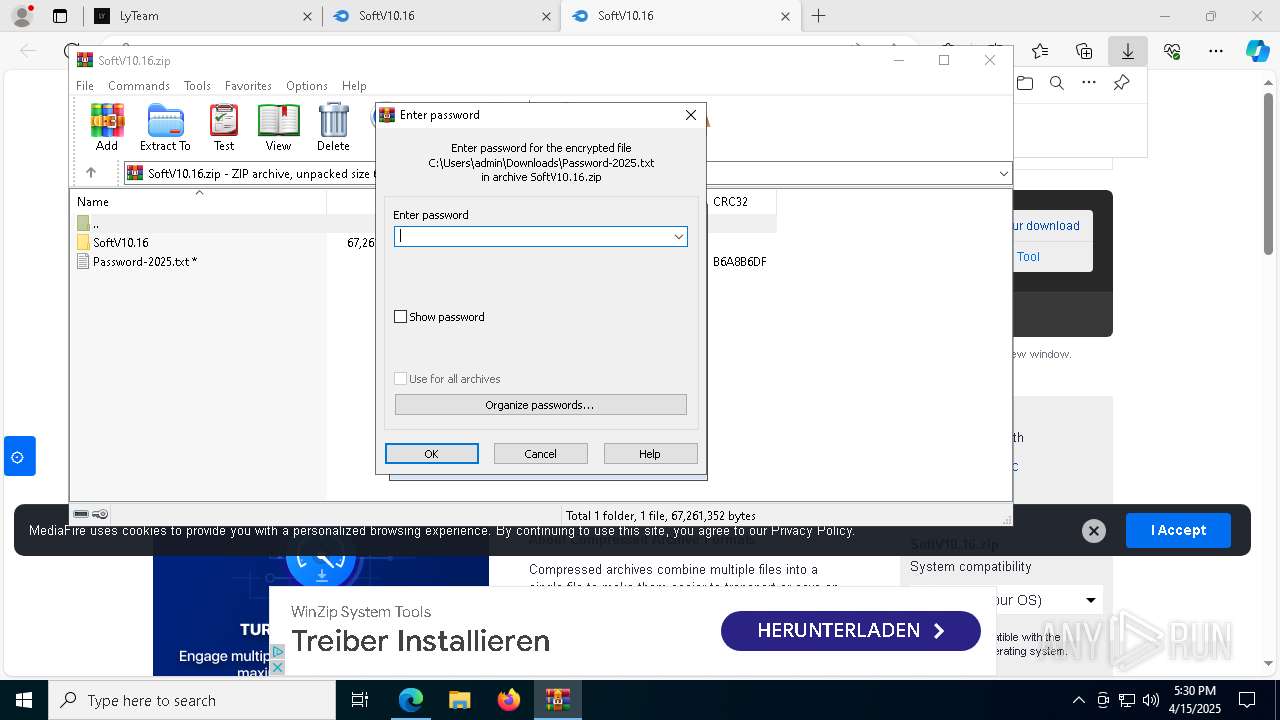Open more options in downloads panel

coord(1089,83)
